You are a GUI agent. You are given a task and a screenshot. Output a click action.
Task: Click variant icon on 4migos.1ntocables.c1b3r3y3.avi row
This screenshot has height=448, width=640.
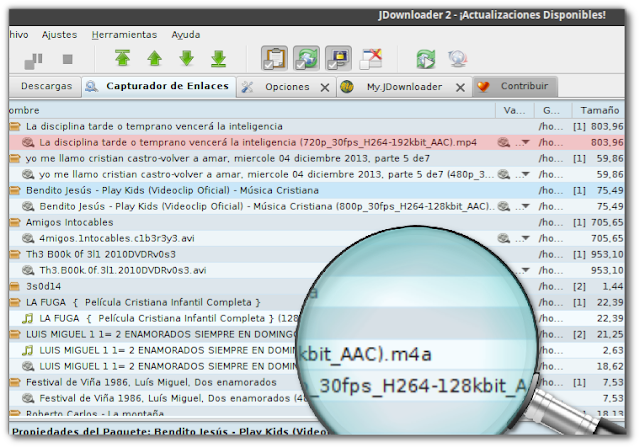click(x=504, y=238)
